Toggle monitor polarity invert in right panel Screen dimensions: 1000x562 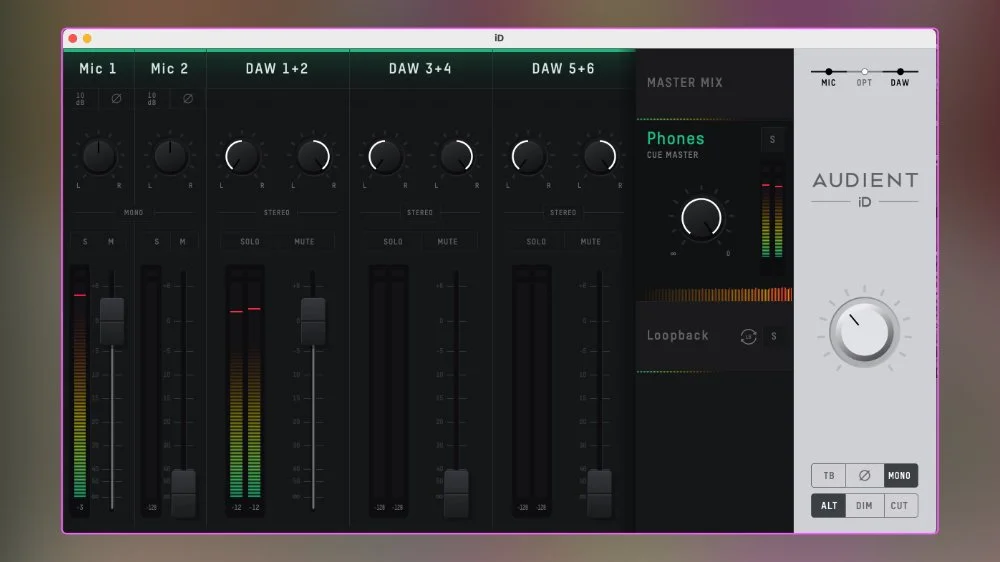[864, 476]
